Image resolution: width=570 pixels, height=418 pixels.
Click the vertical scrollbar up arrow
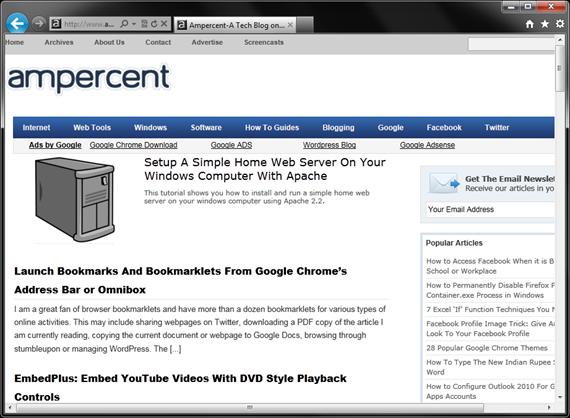click(x=560, y=40)
